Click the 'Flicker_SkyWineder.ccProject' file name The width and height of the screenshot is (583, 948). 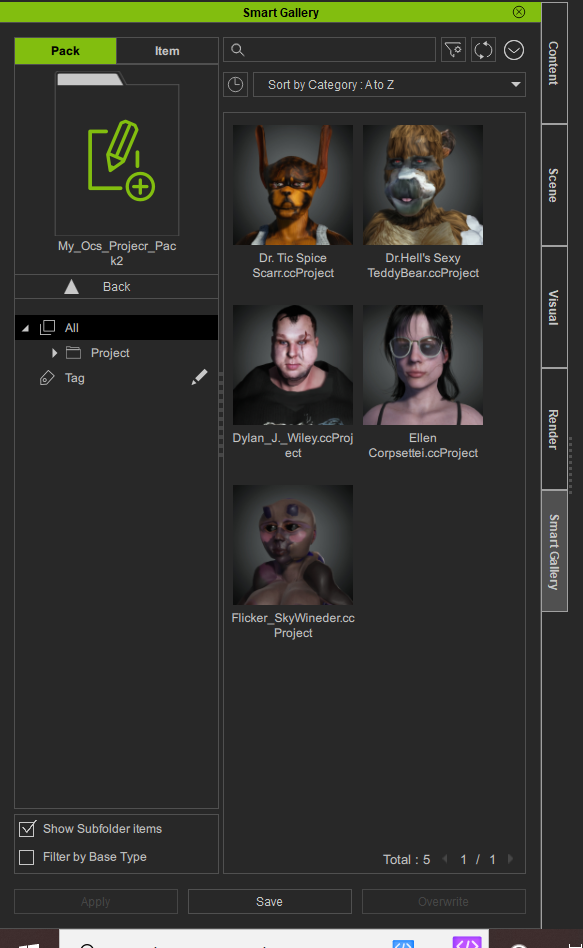click(293, 625)
